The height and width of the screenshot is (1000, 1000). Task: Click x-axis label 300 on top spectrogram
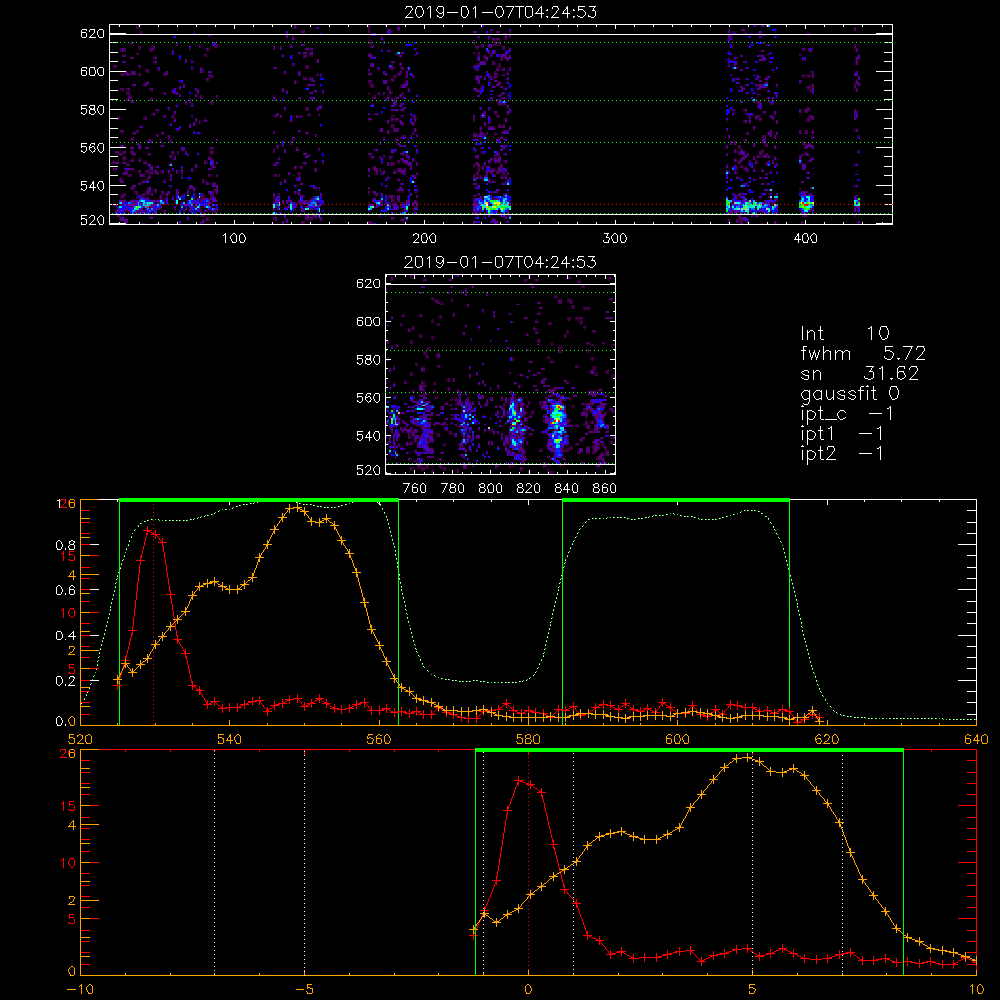[x=615, y=239]
